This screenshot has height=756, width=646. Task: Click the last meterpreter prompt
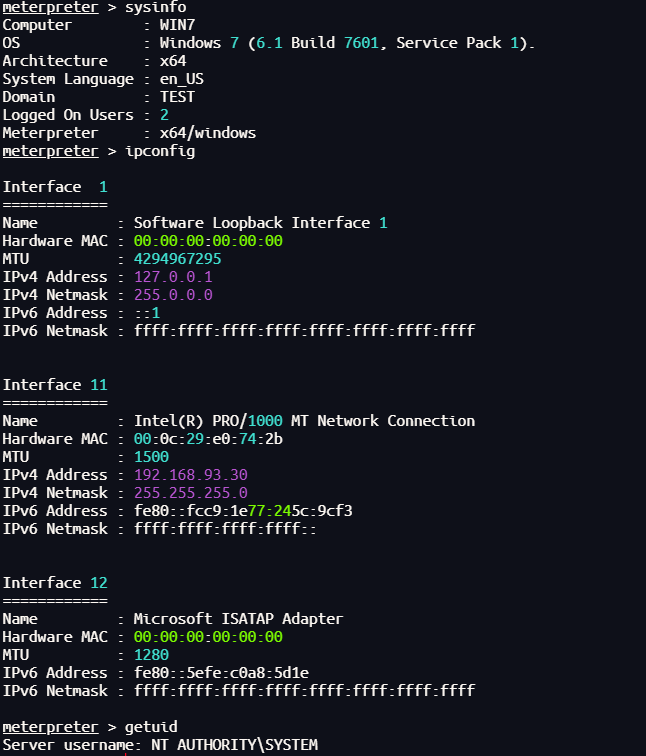(x=50, y=727)
